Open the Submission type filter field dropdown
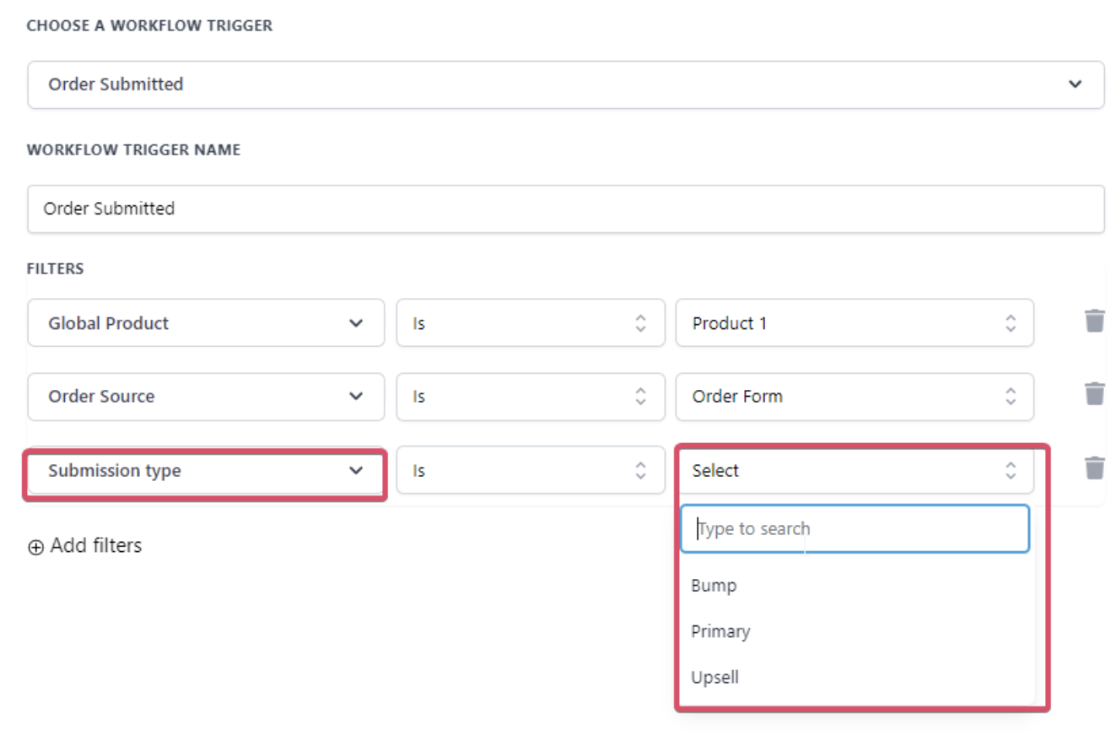This screenshot has width=1116, height=738. [x=205, y=470]
